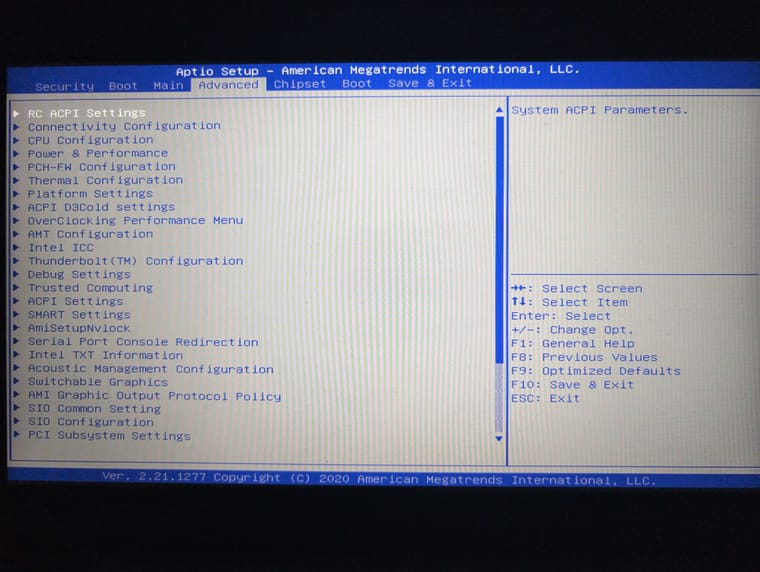The height and width of the screenshot is (572, 760).
Task: Click the F1: General Help hint
Action: [x=572, y=343]
